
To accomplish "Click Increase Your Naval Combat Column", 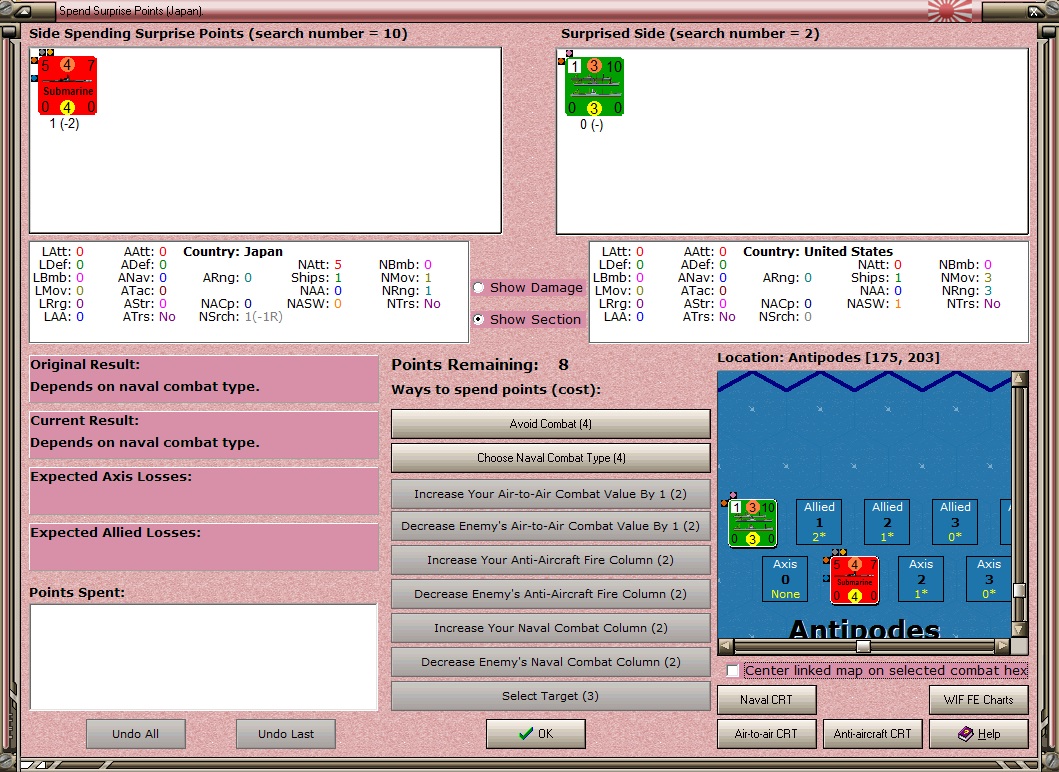I will [550, 628].
